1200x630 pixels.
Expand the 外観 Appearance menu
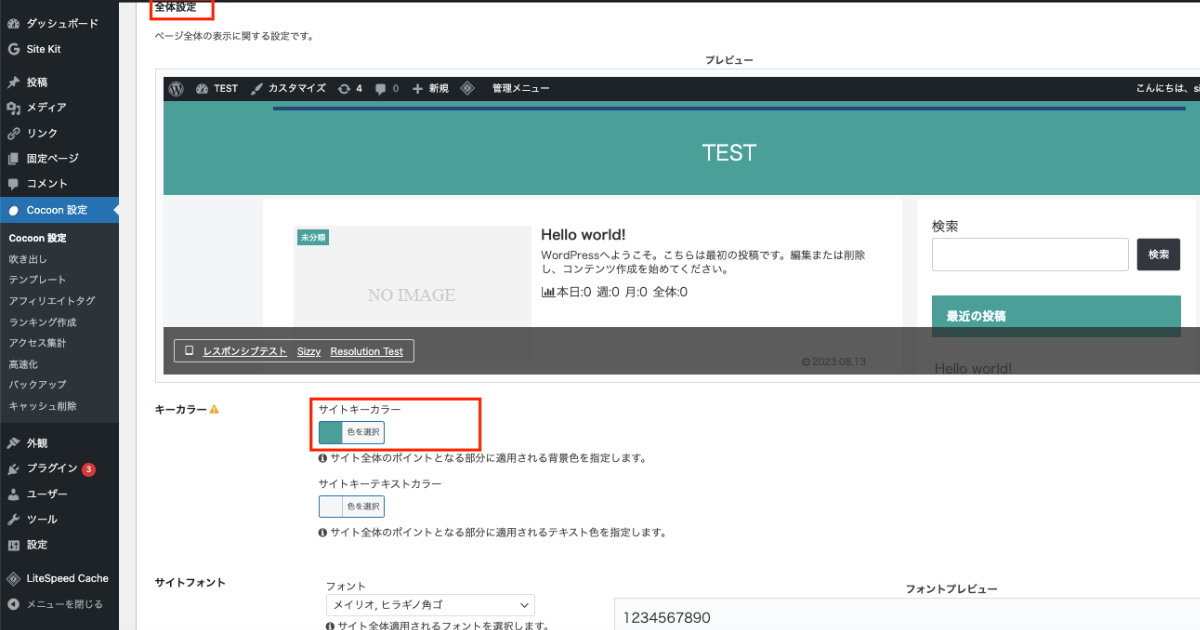(x=37, y=443)
